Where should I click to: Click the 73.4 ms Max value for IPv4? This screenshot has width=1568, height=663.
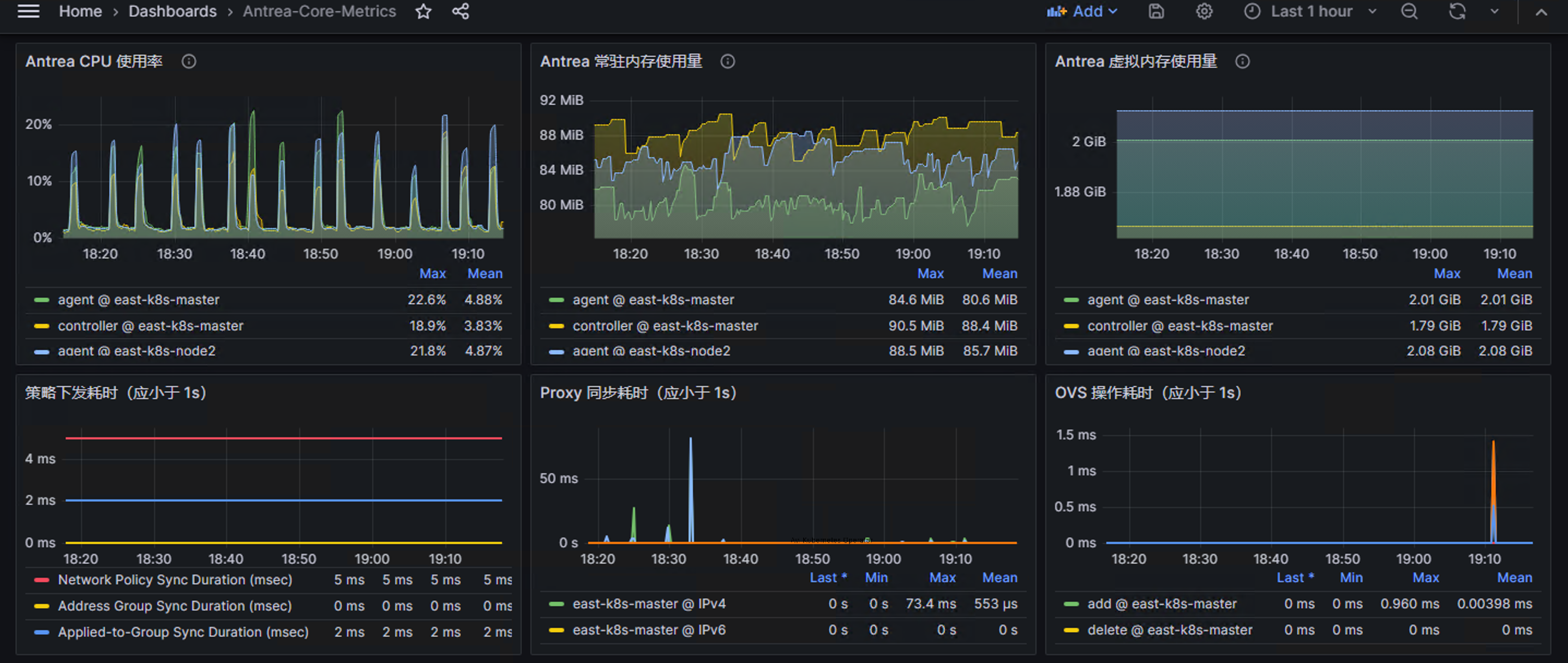pos(931,604)
